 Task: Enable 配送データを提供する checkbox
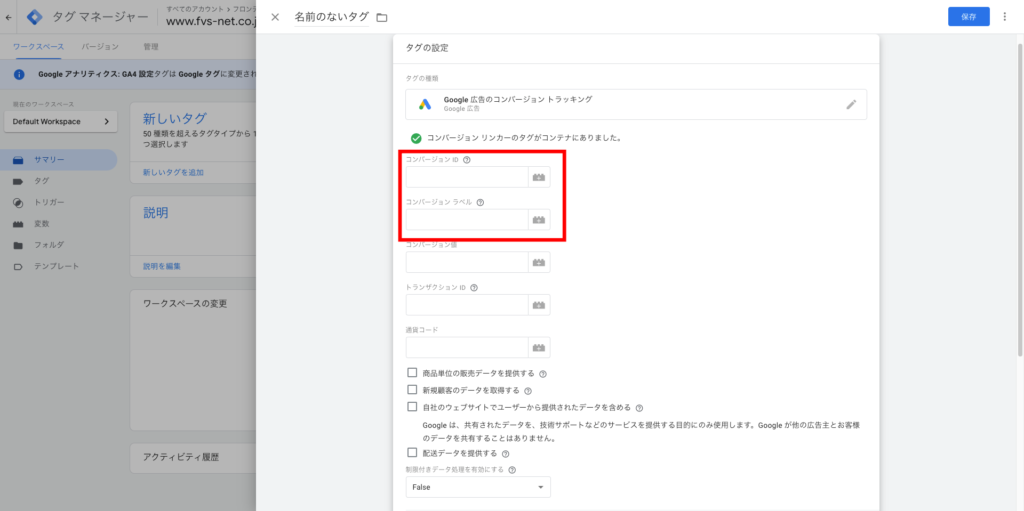(412, 452)
